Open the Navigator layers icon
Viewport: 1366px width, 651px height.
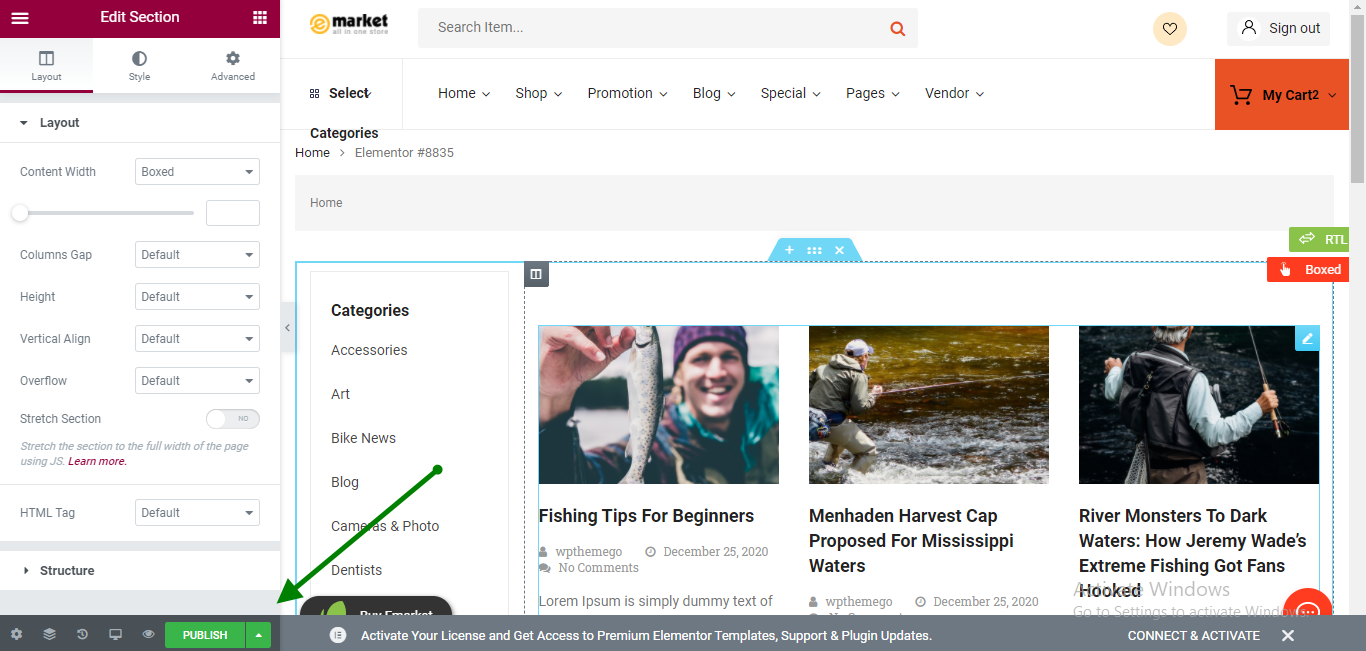pyautogui.click(x=49, y=635)
